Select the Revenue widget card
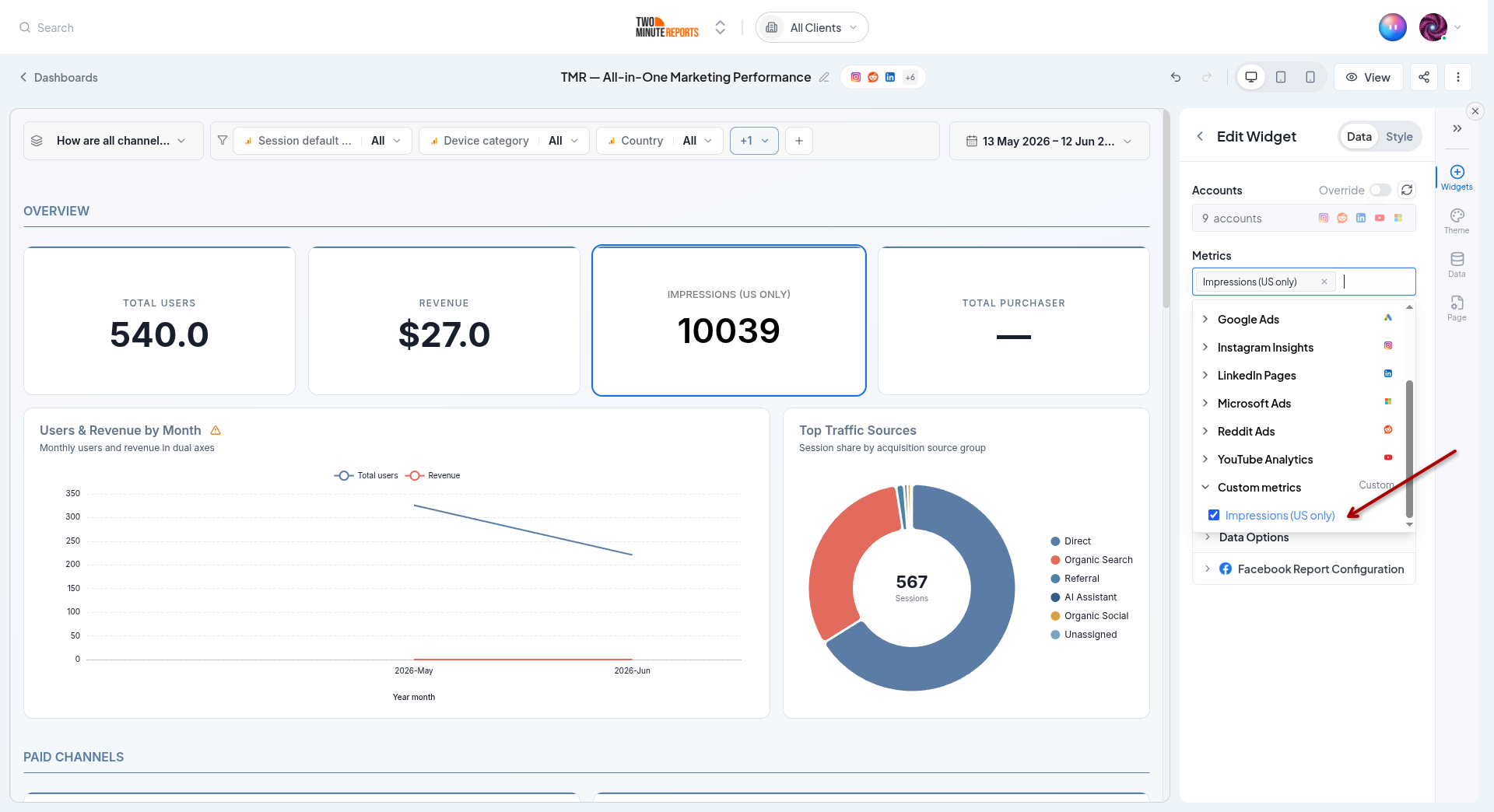Viewport: 1494px width, 812px height. coord(444,320)
